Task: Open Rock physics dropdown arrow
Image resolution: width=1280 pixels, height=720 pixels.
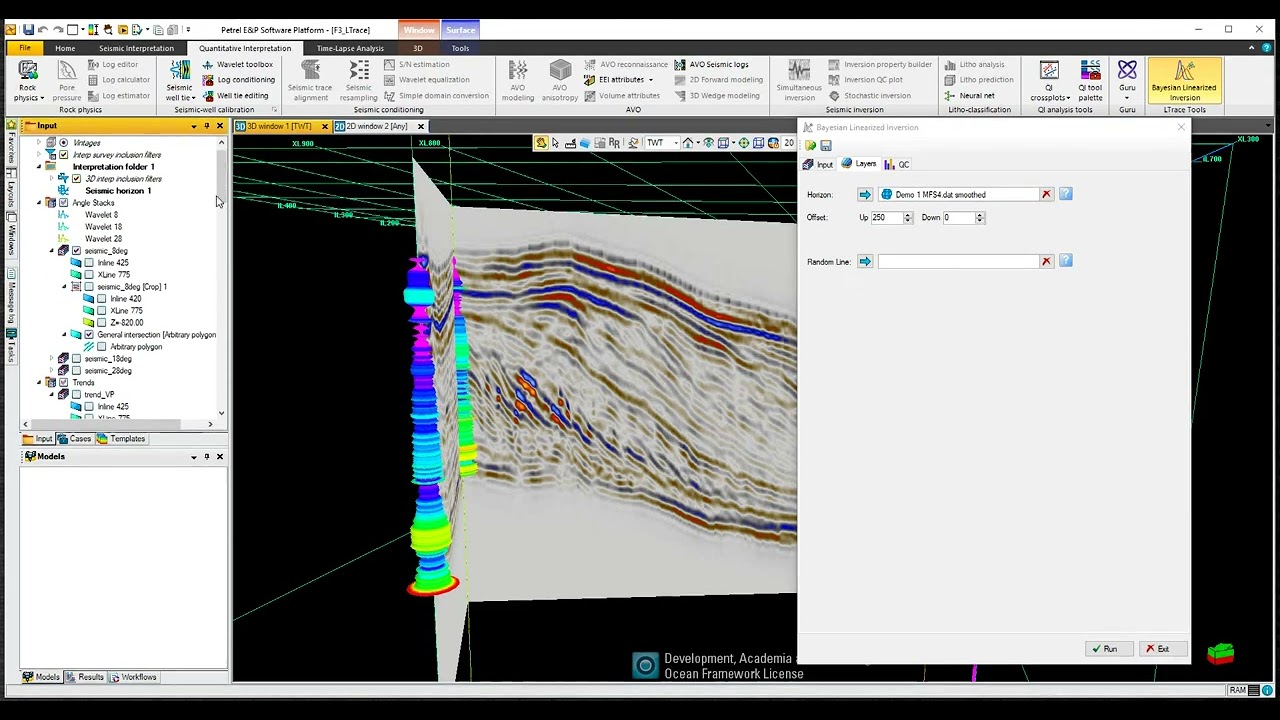Action: pyautogui.click(x=42, y=98)
